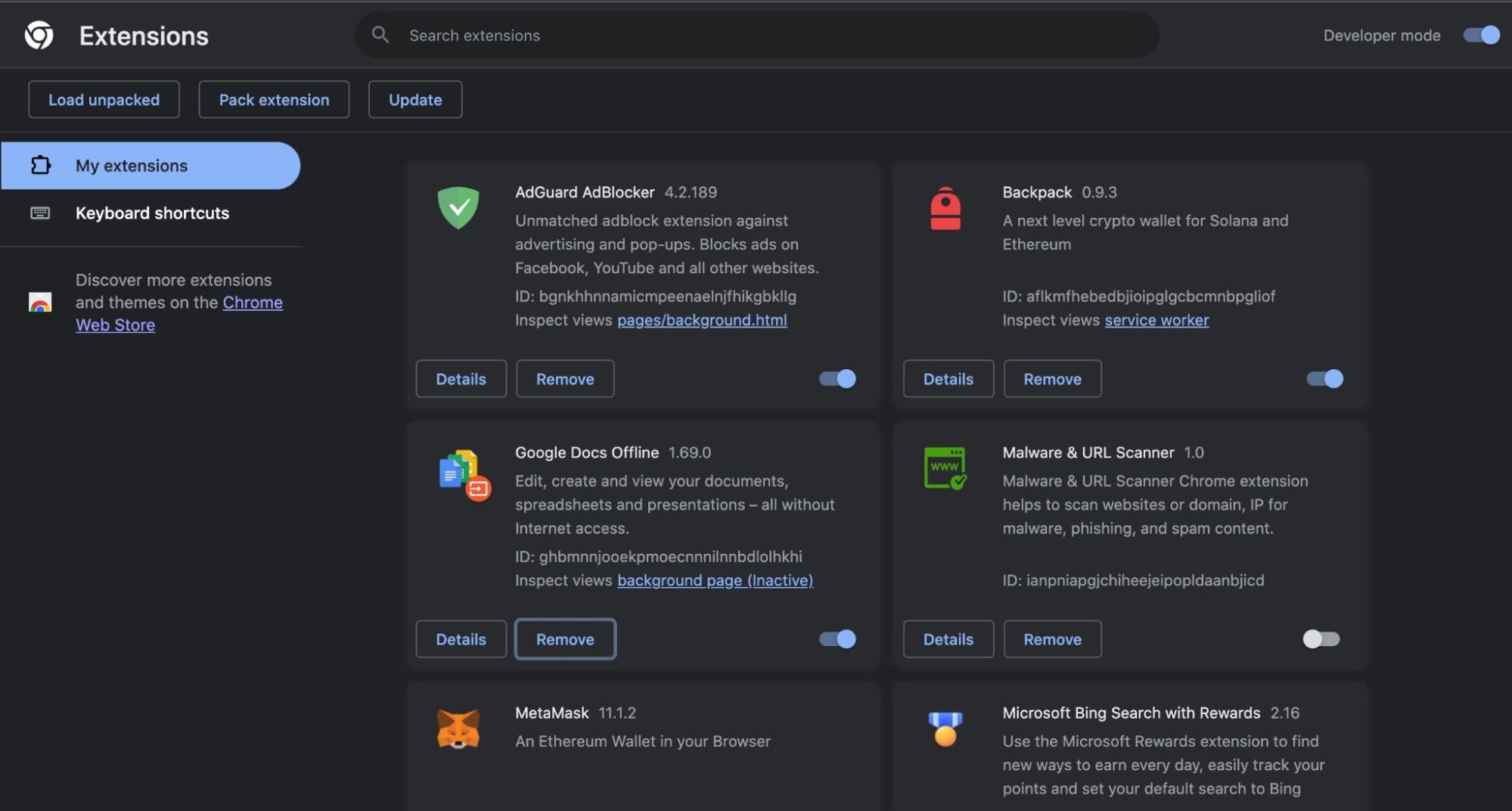The image size is (1512, 811).
Task: Open Details for Malware & URL Scanner
Action: pos(948,639)
